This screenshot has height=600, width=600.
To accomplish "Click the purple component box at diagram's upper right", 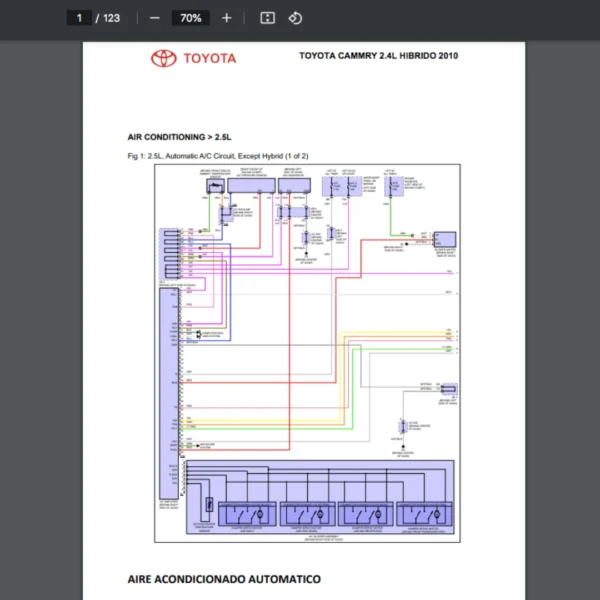I will point(445,240).
